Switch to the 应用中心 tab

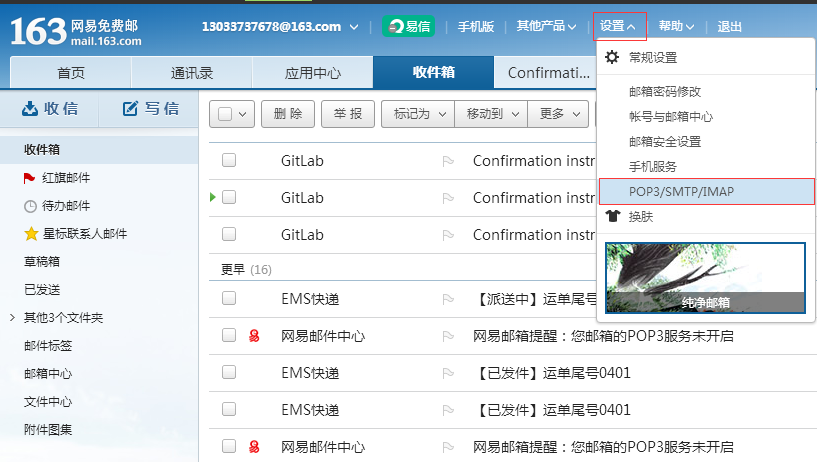[x=313, y=72]
